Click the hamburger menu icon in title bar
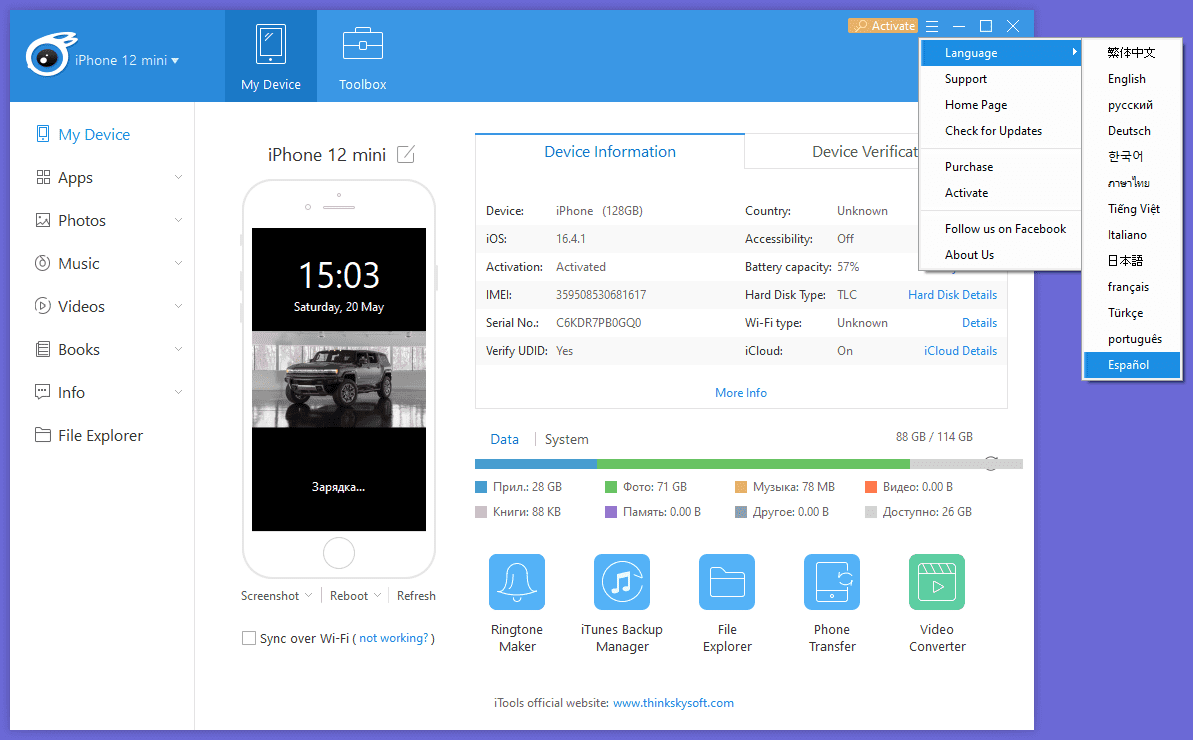The width and height of the screenshot is (1193, 740). coord(932,26)
